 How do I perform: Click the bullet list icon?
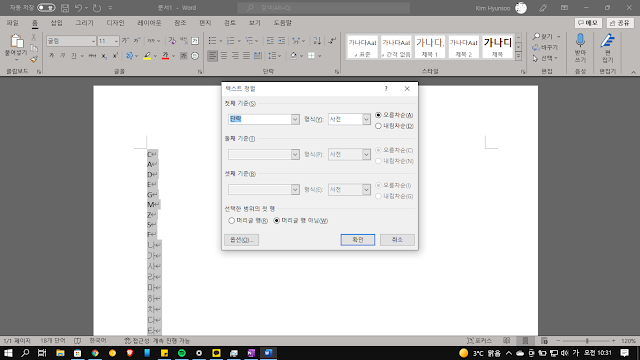(212, 40)
